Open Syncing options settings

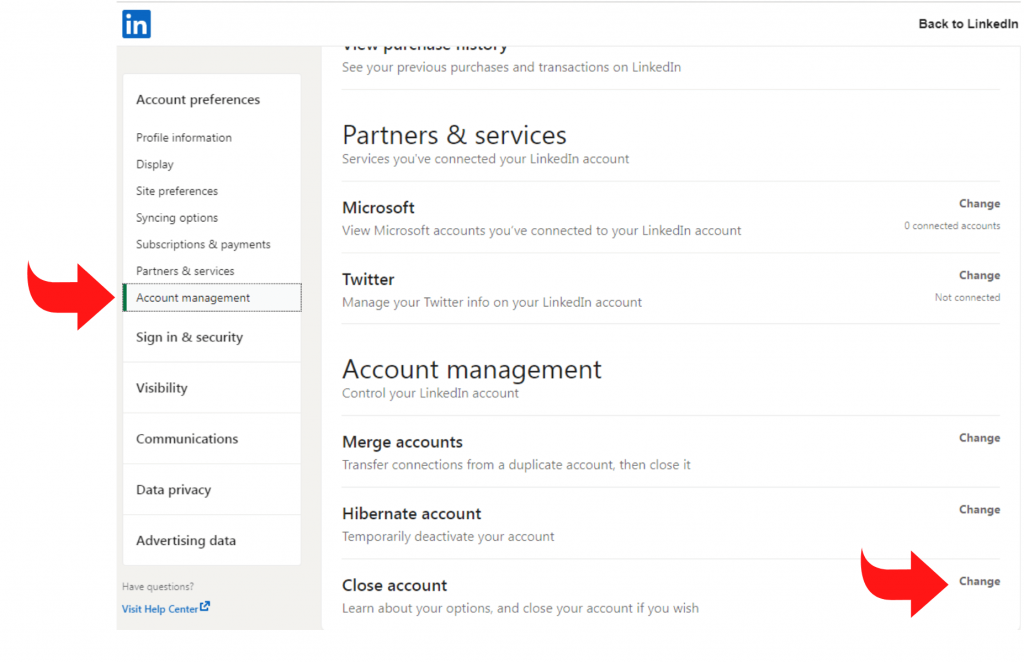[x=176, y=217]
